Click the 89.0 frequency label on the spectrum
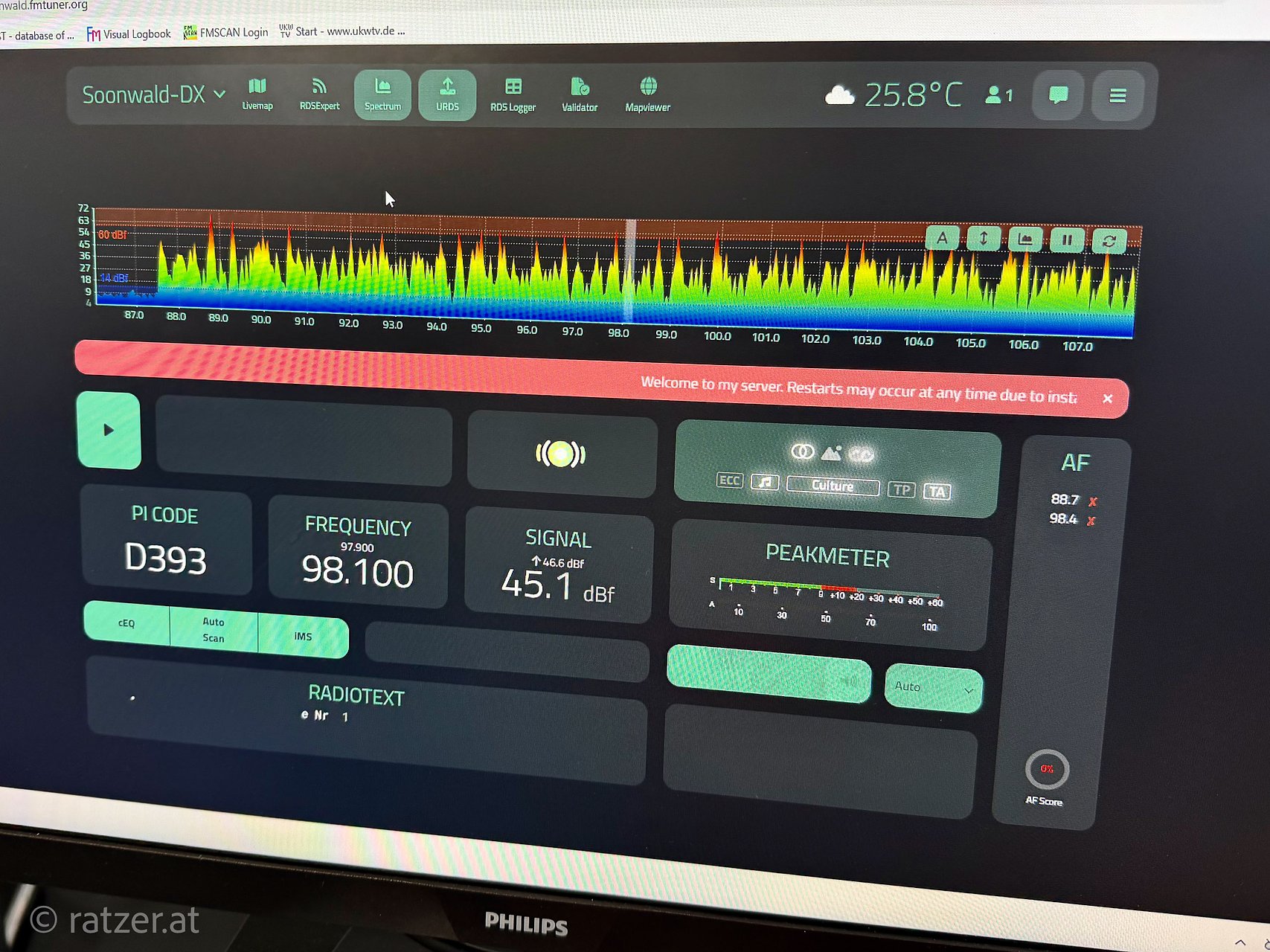Screen dimensions: 1270x952 [218, 318]
